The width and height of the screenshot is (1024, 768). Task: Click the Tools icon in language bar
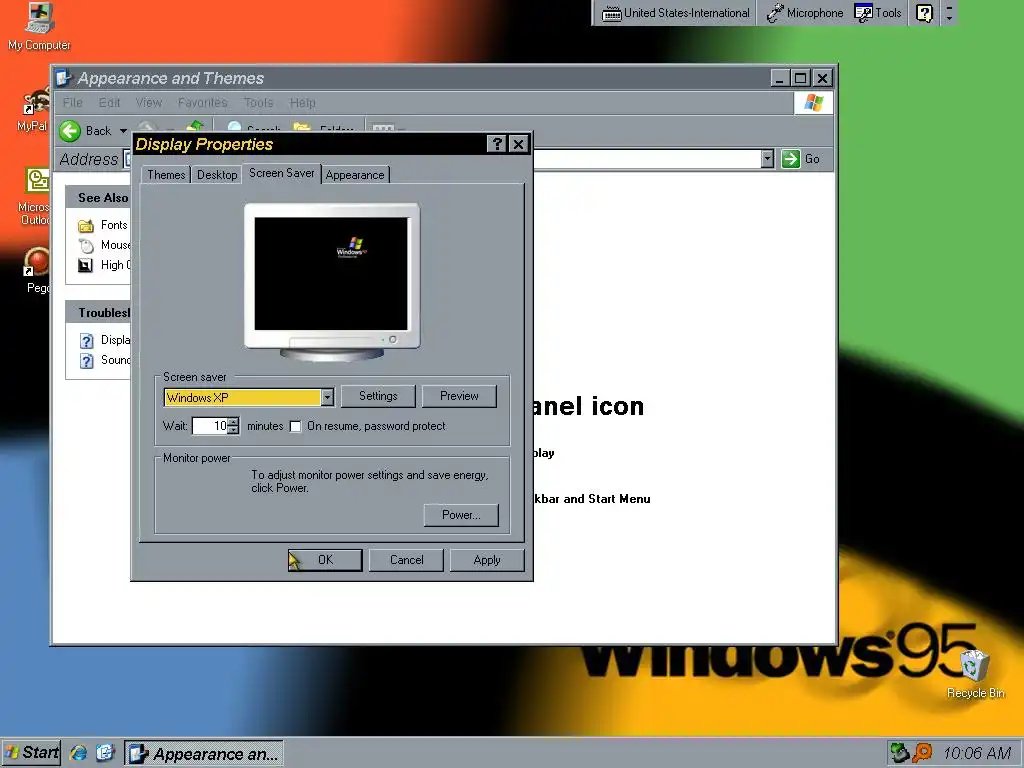(x=863, y=13)
